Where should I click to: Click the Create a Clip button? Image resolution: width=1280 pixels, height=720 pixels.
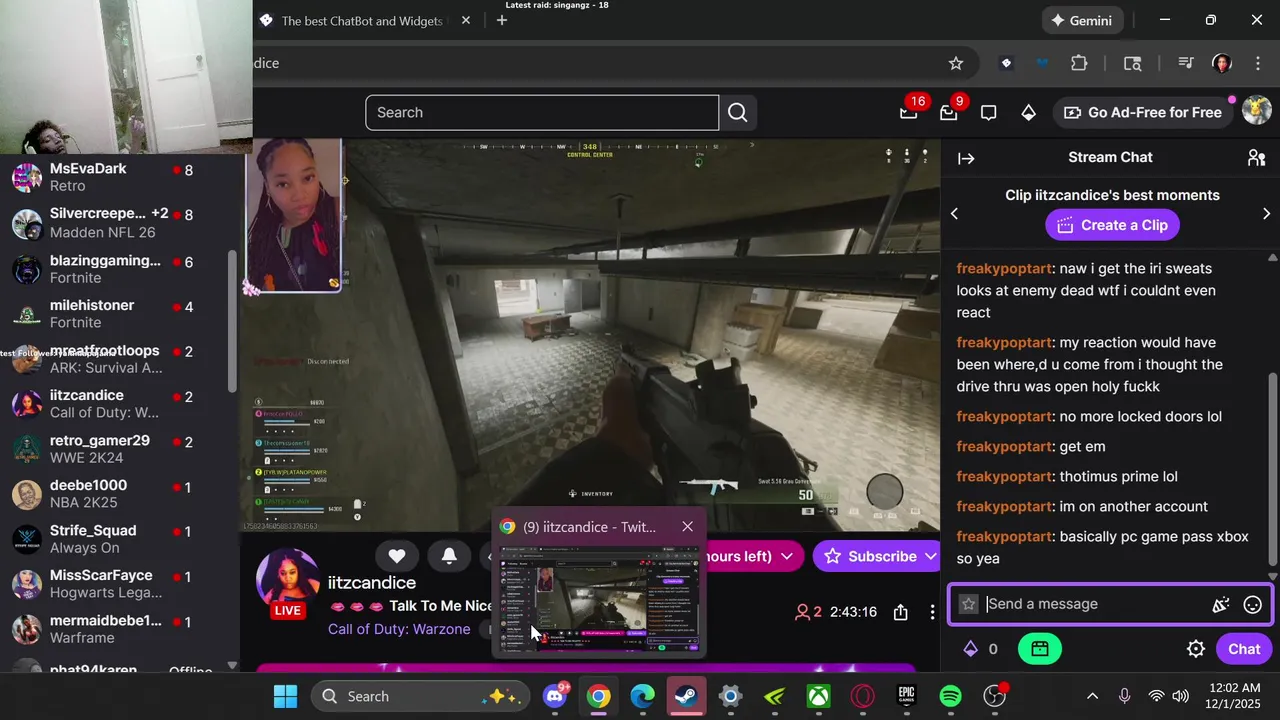coord(1112,225)
